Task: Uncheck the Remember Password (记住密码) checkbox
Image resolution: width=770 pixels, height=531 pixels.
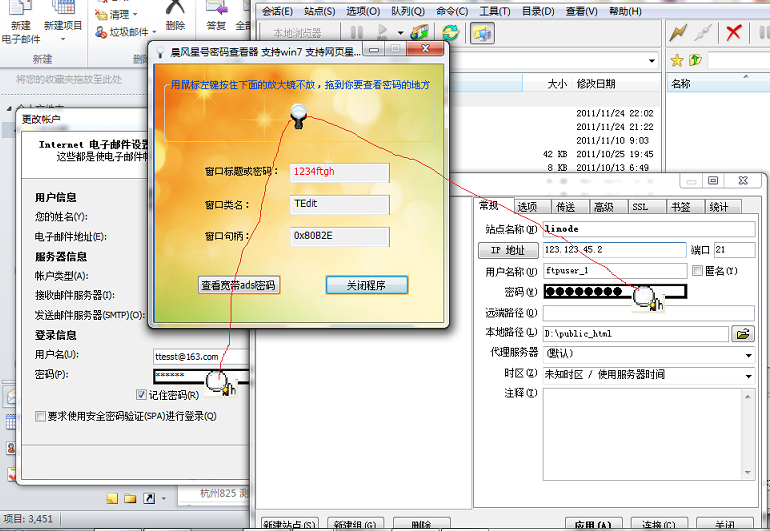Action: pos(141,395)
